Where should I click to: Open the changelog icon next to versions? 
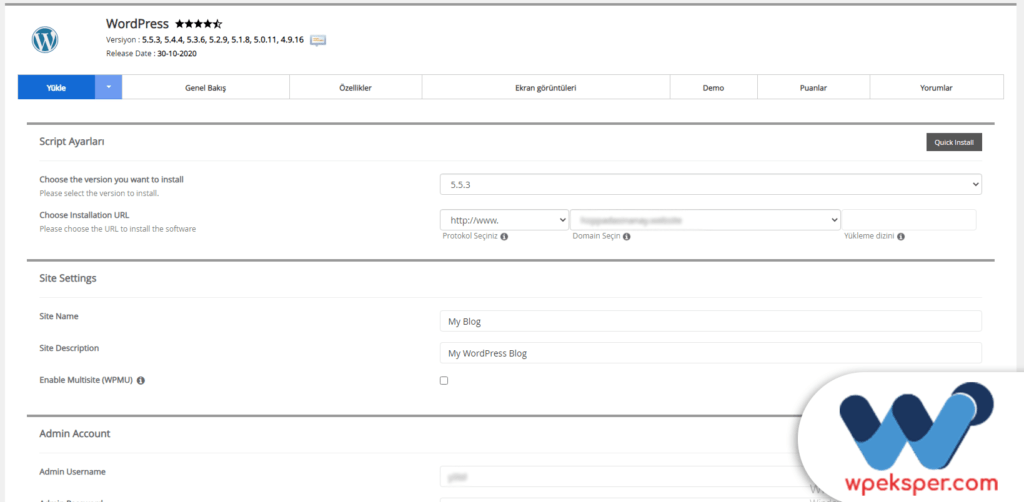coord(318,40)
